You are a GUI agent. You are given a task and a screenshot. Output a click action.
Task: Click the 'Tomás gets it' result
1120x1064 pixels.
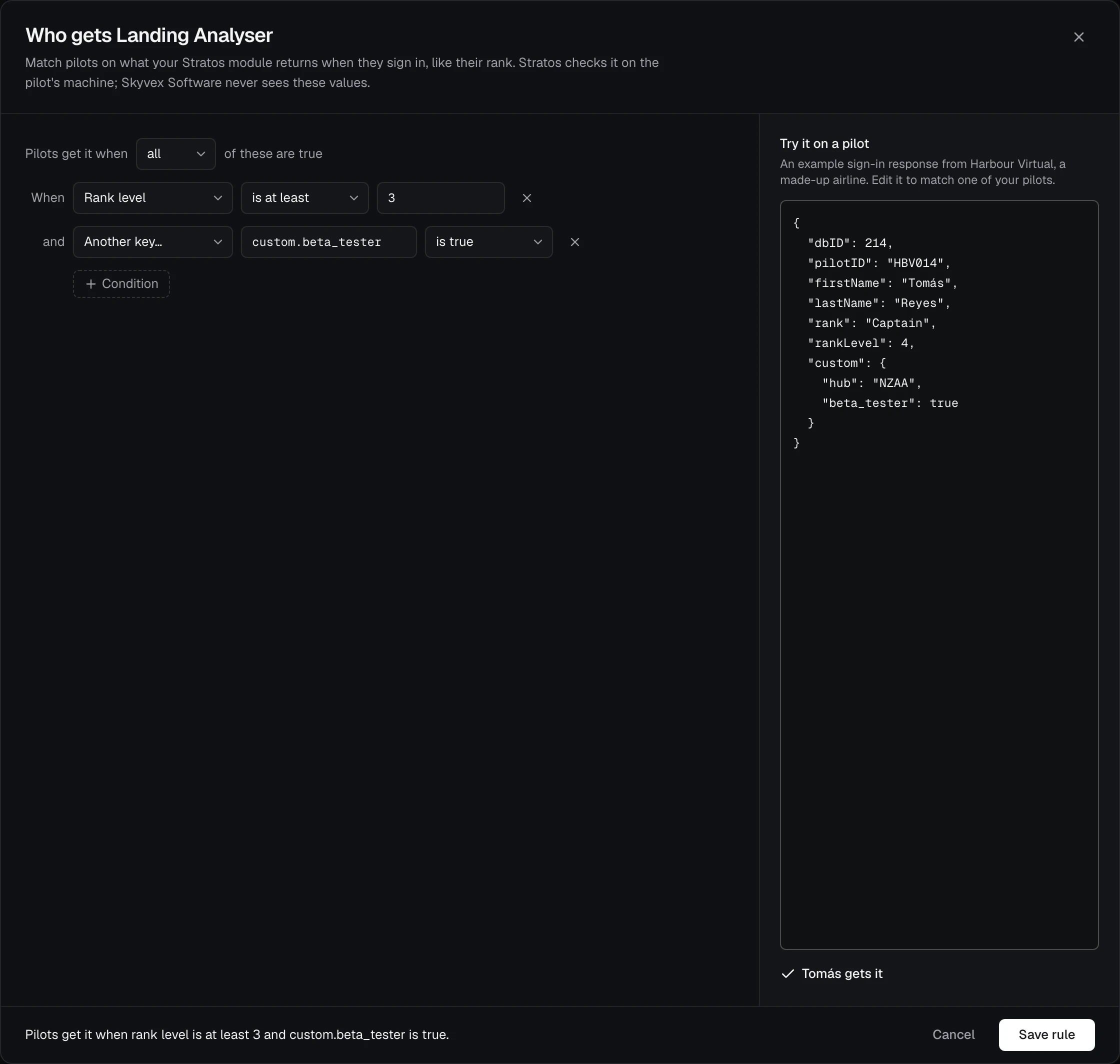pyautogui.click(x=842, y=973)
